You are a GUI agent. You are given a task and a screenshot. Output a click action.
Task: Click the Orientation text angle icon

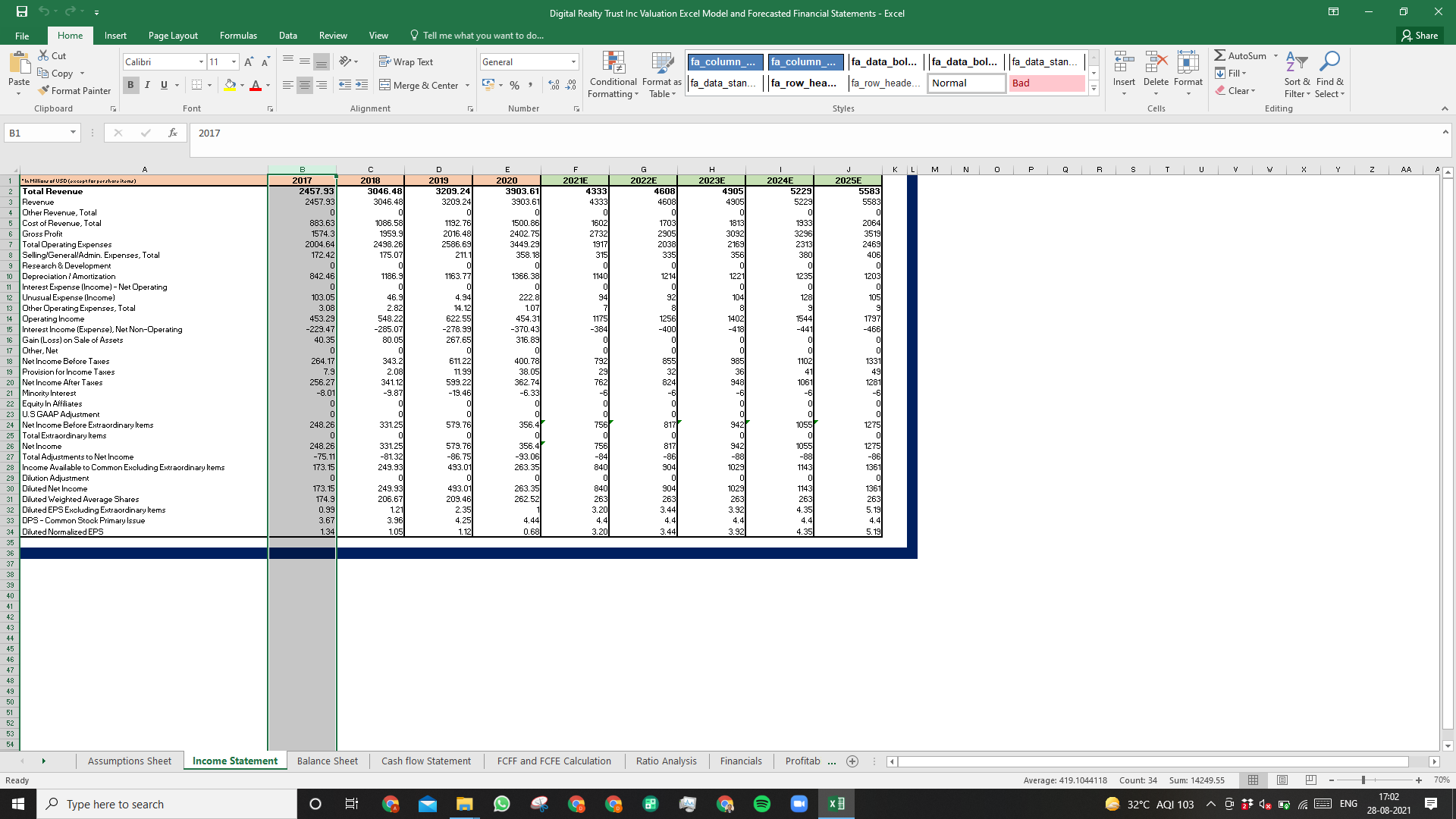[x=345, y=61]
